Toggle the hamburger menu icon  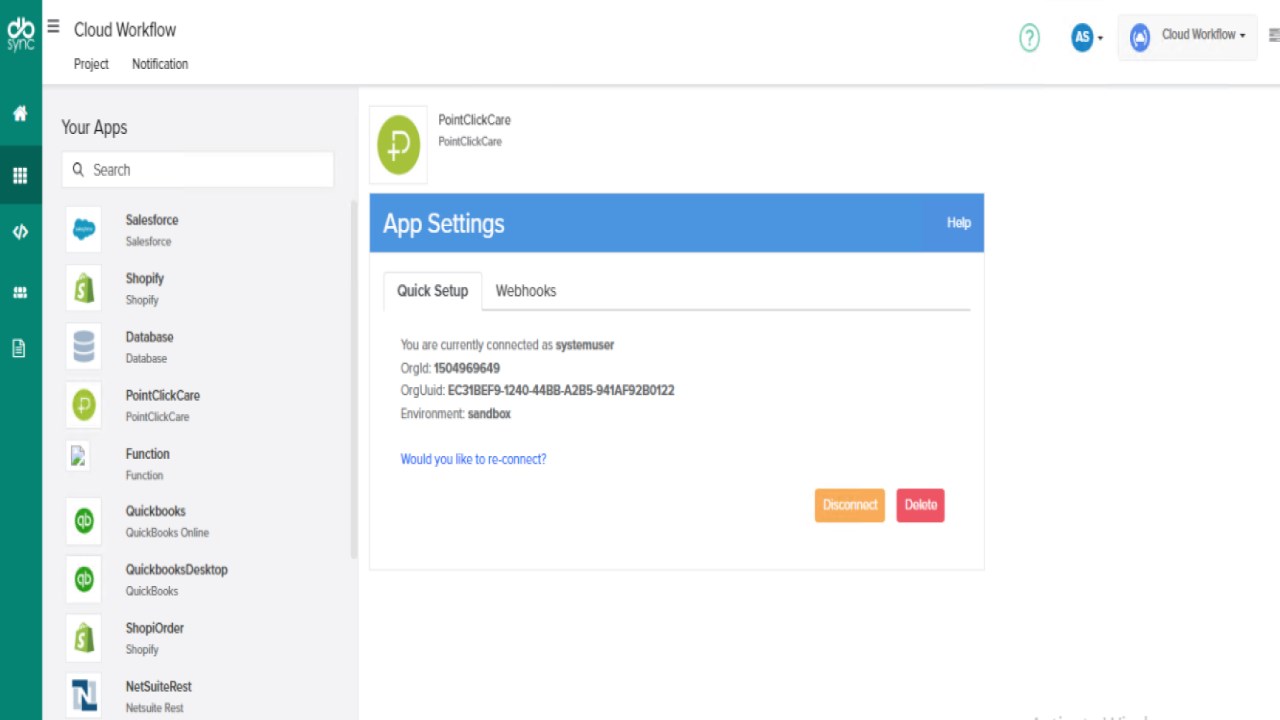[53, 27]
